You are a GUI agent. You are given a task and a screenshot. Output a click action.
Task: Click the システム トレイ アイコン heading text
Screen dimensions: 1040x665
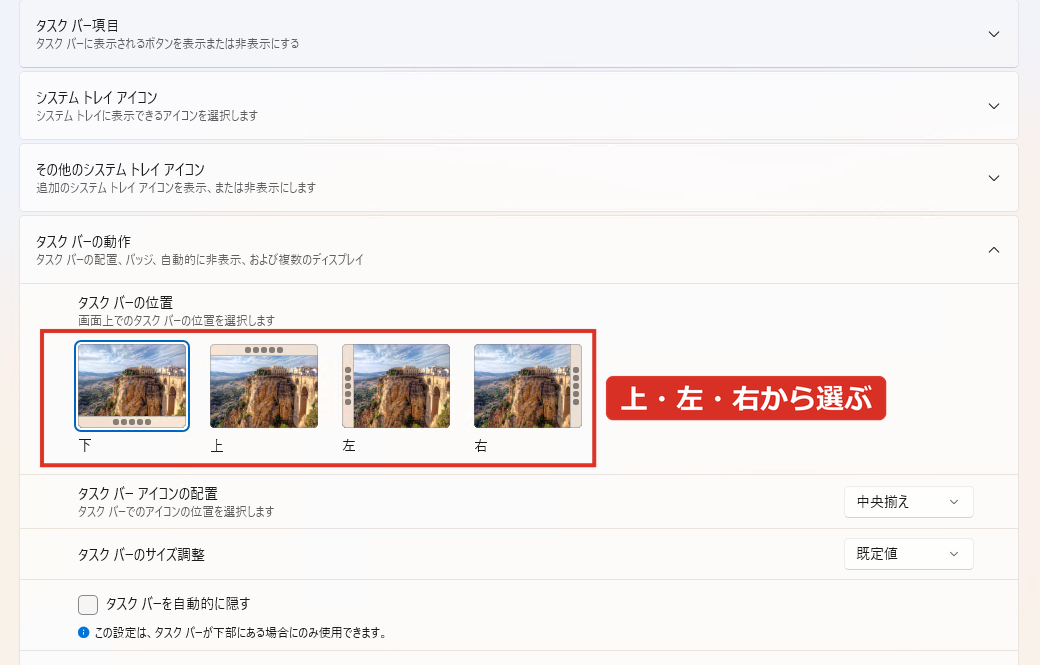pos(97,97)
